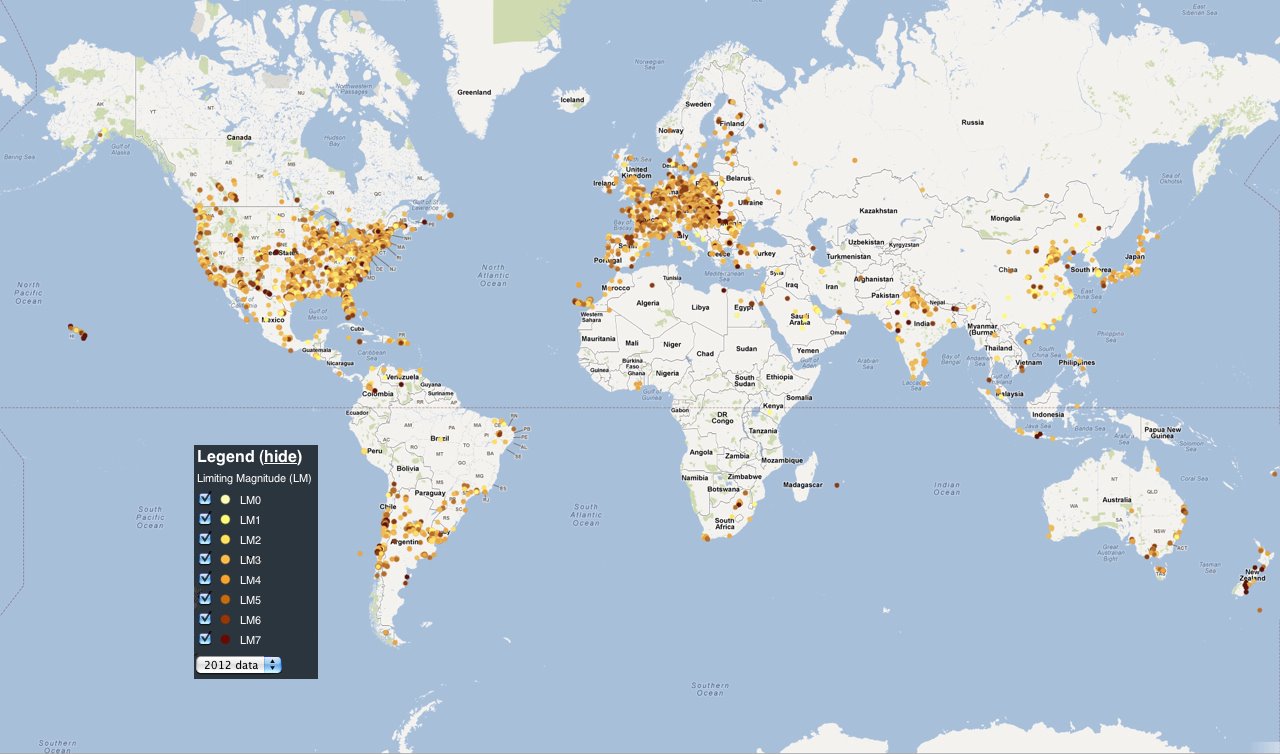Click the Madagascar label on the map
Screen dimensions: 1280x754
click(801, 485)
